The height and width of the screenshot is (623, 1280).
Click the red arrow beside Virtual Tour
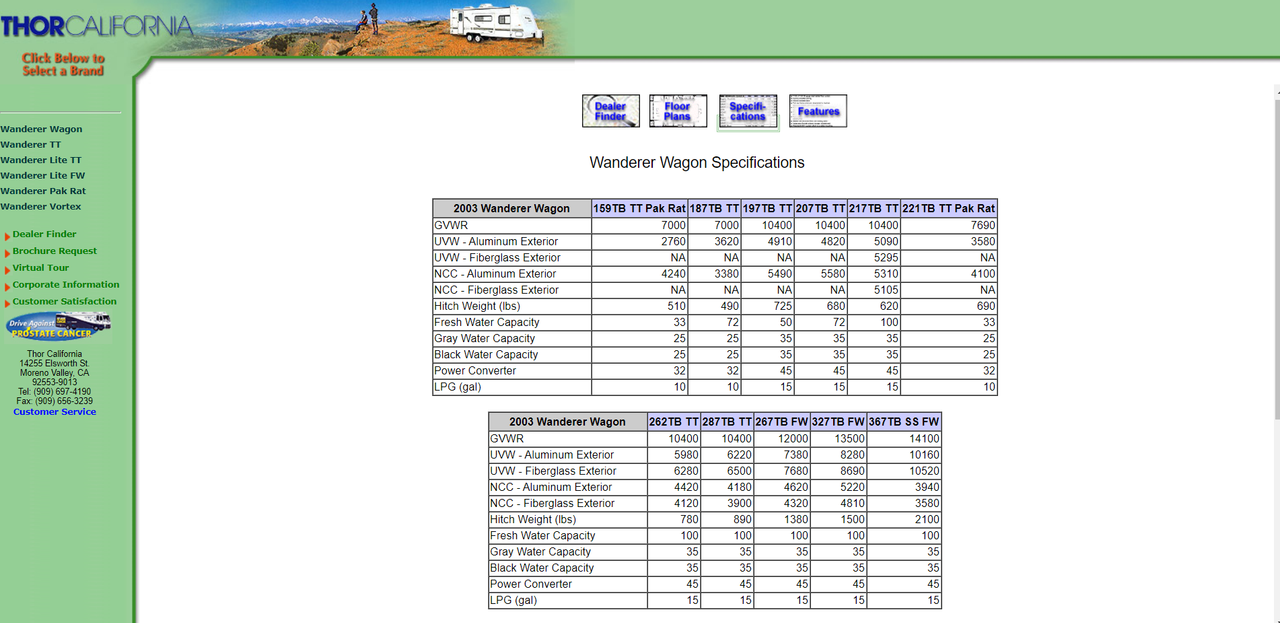coord(7,269)
